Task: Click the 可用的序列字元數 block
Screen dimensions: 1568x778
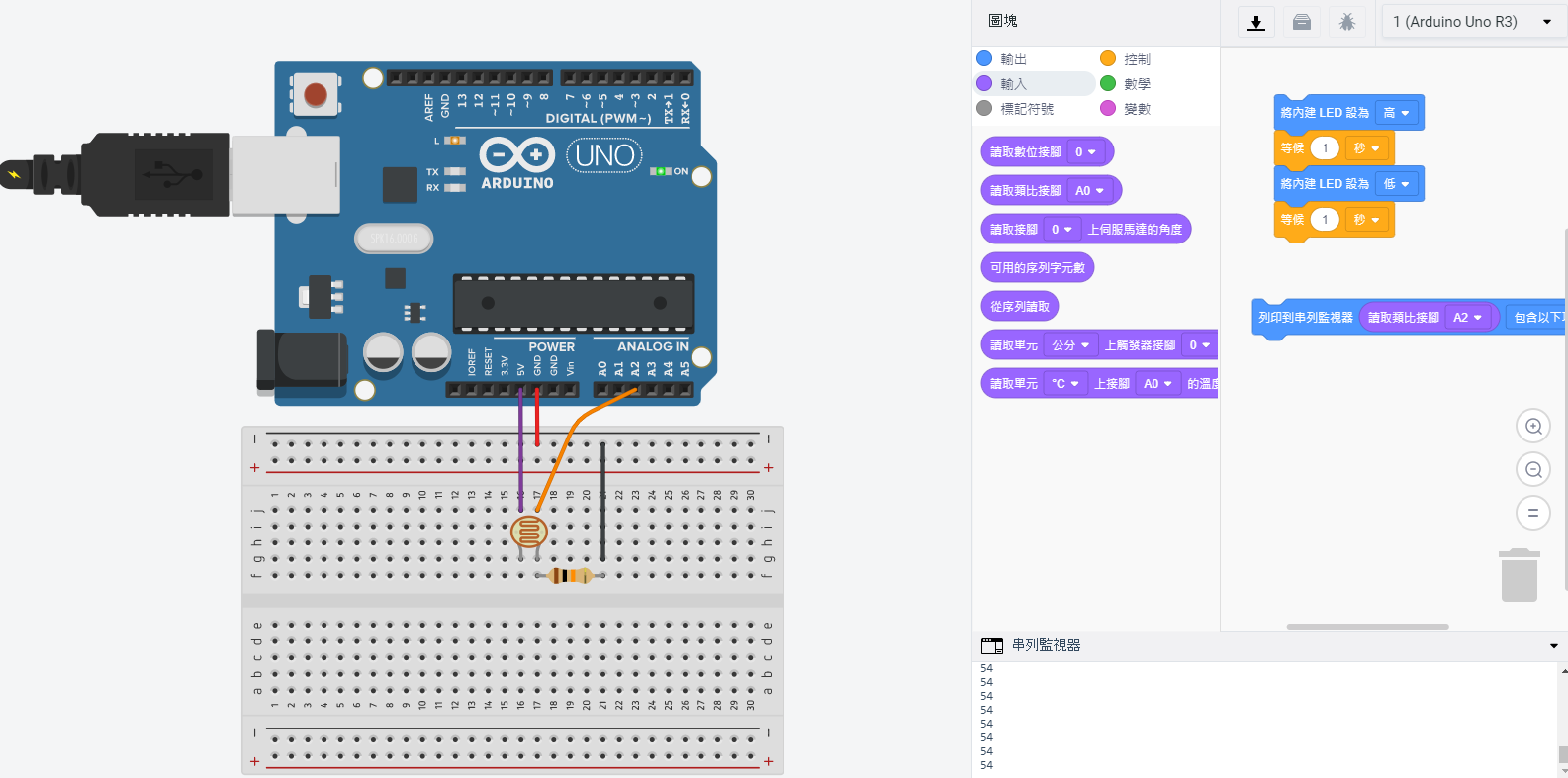Action: [1037, 268]
